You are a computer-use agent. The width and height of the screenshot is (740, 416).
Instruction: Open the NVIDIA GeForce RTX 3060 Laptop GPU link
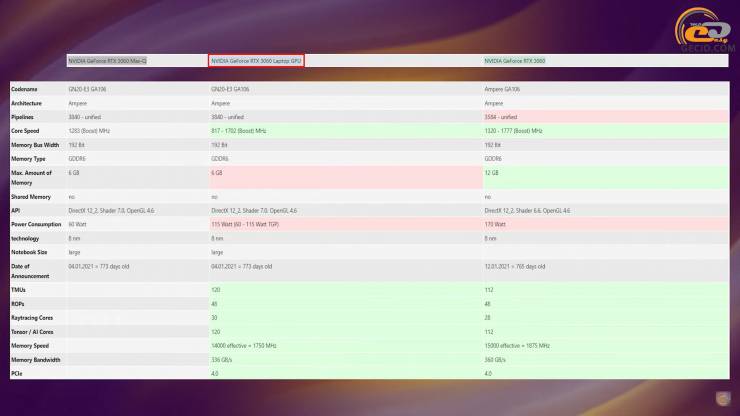(x=256, y=61)
